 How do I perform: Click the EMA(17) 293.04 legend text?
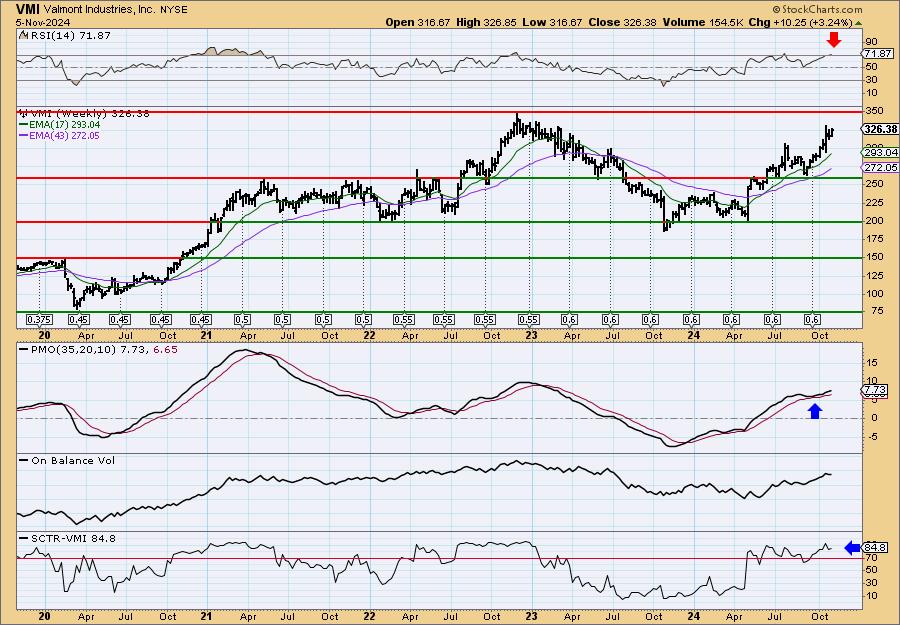click(x=64, y=125)
